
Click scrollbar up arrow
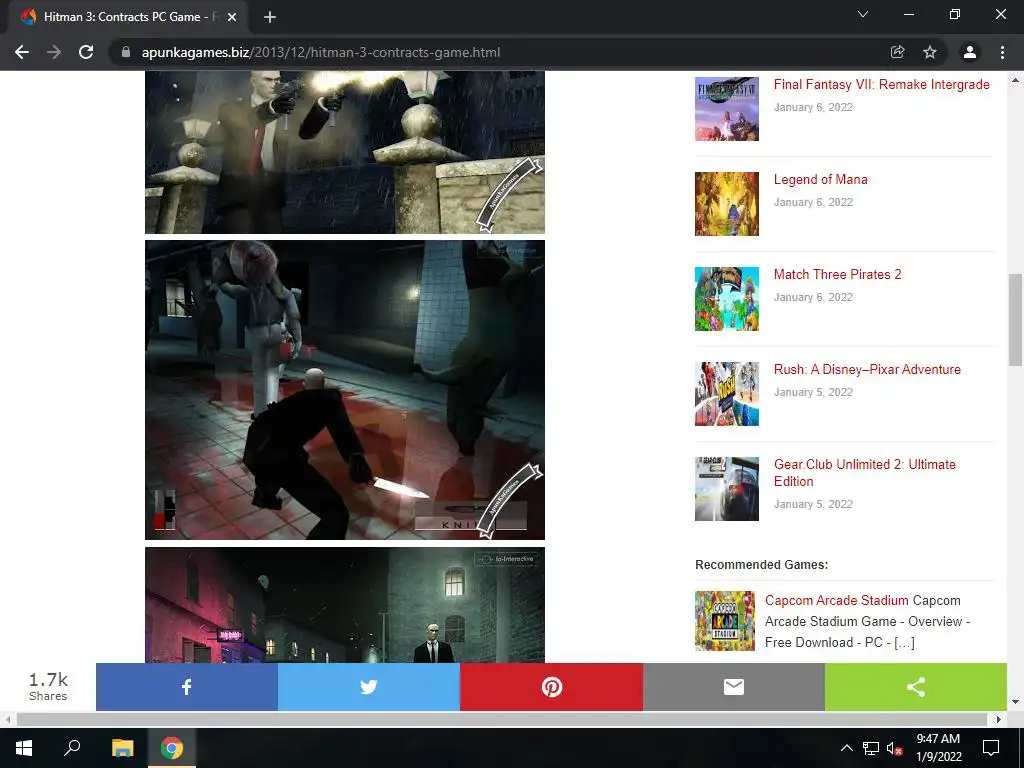(x=1015, y=80)
